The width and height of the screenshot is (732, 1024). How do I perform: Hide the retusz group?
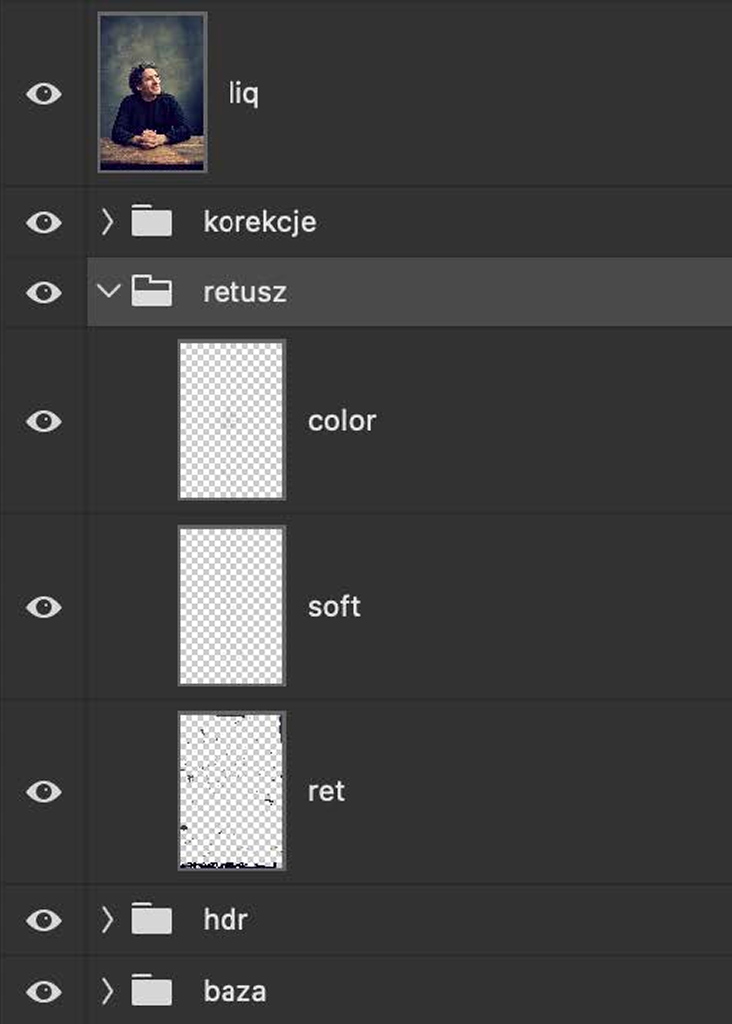coord(43,292)
